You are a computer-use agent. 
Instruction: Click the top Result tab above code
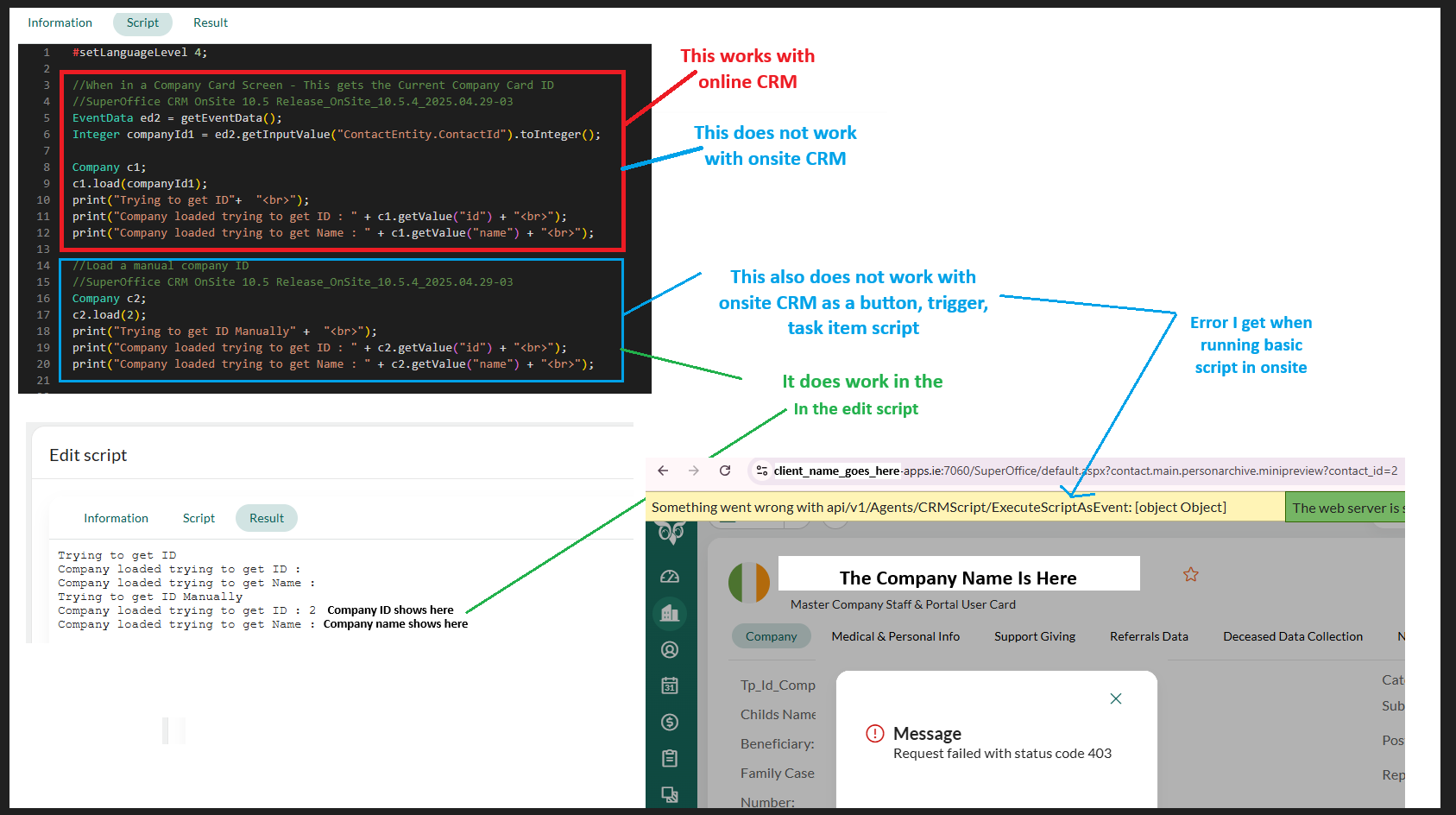pos(211,22)
